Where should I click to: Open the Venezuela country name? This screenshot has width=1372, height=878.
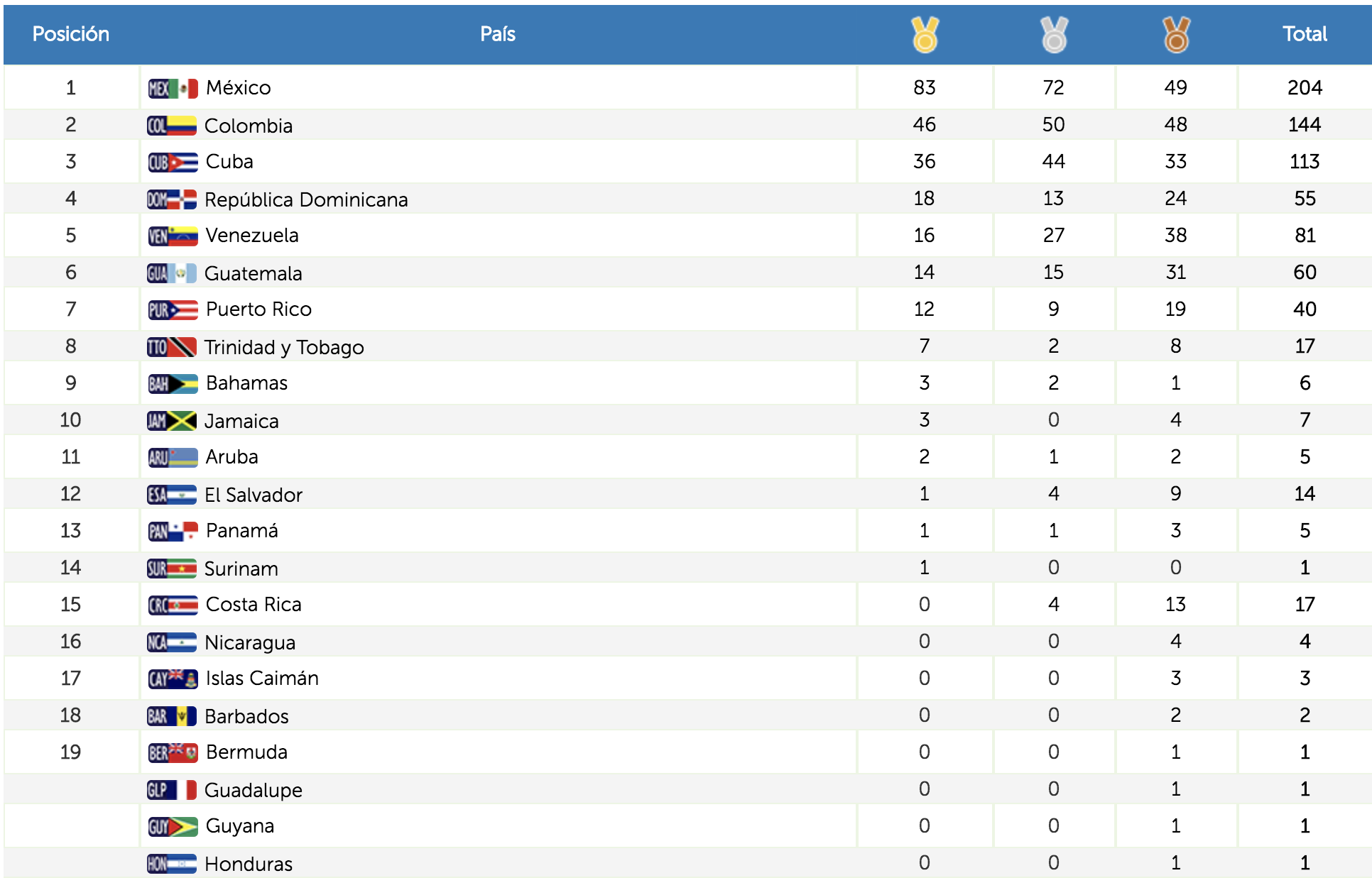tap(252, 235)
